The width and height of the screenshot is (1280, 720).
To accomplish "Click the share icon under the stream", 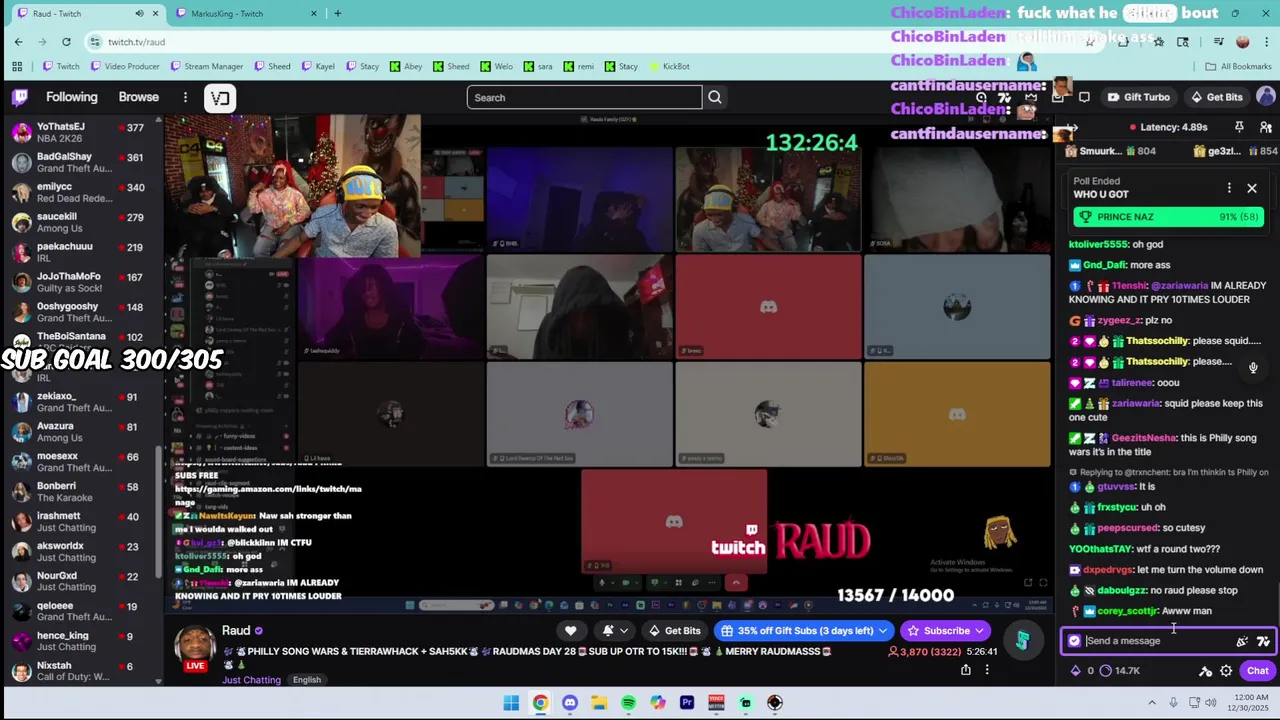I will [966, 670].
